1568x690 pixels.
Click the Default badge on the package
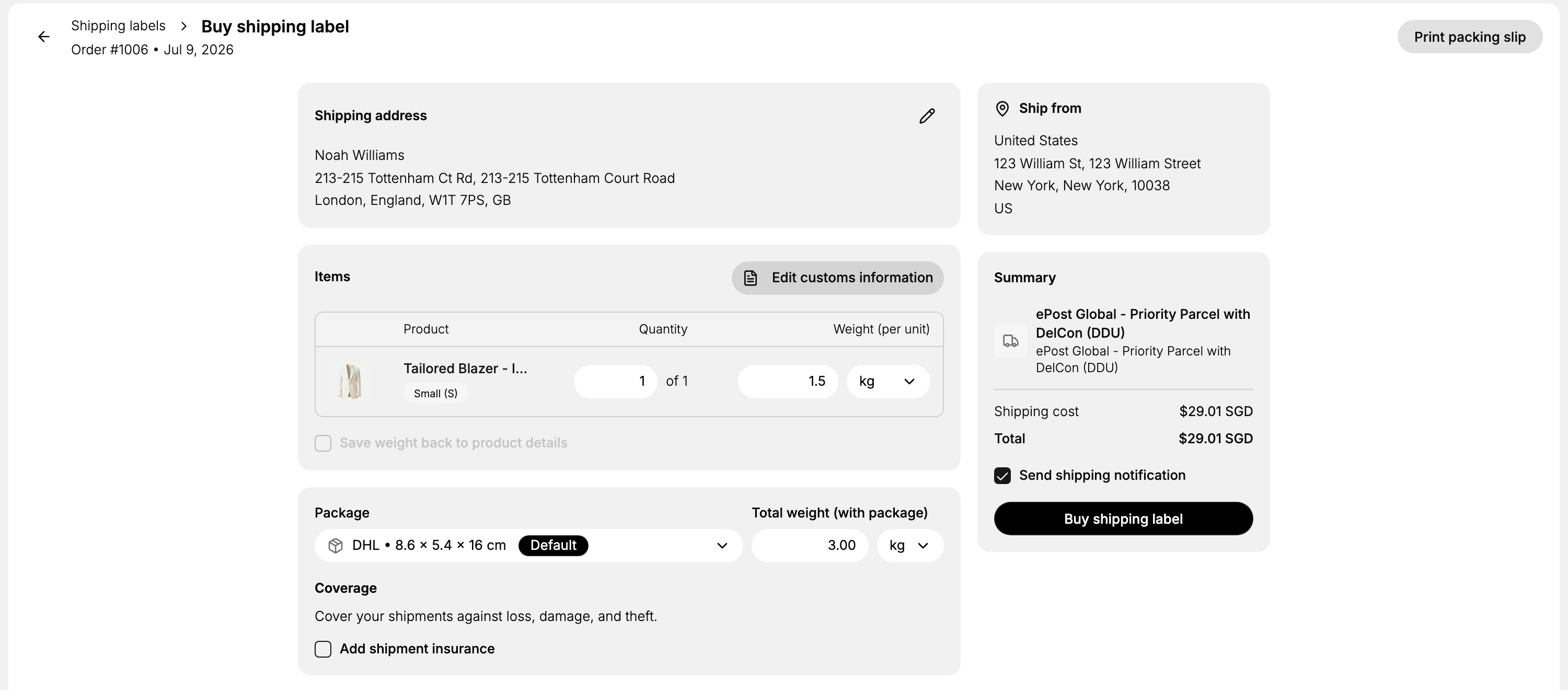552,546
